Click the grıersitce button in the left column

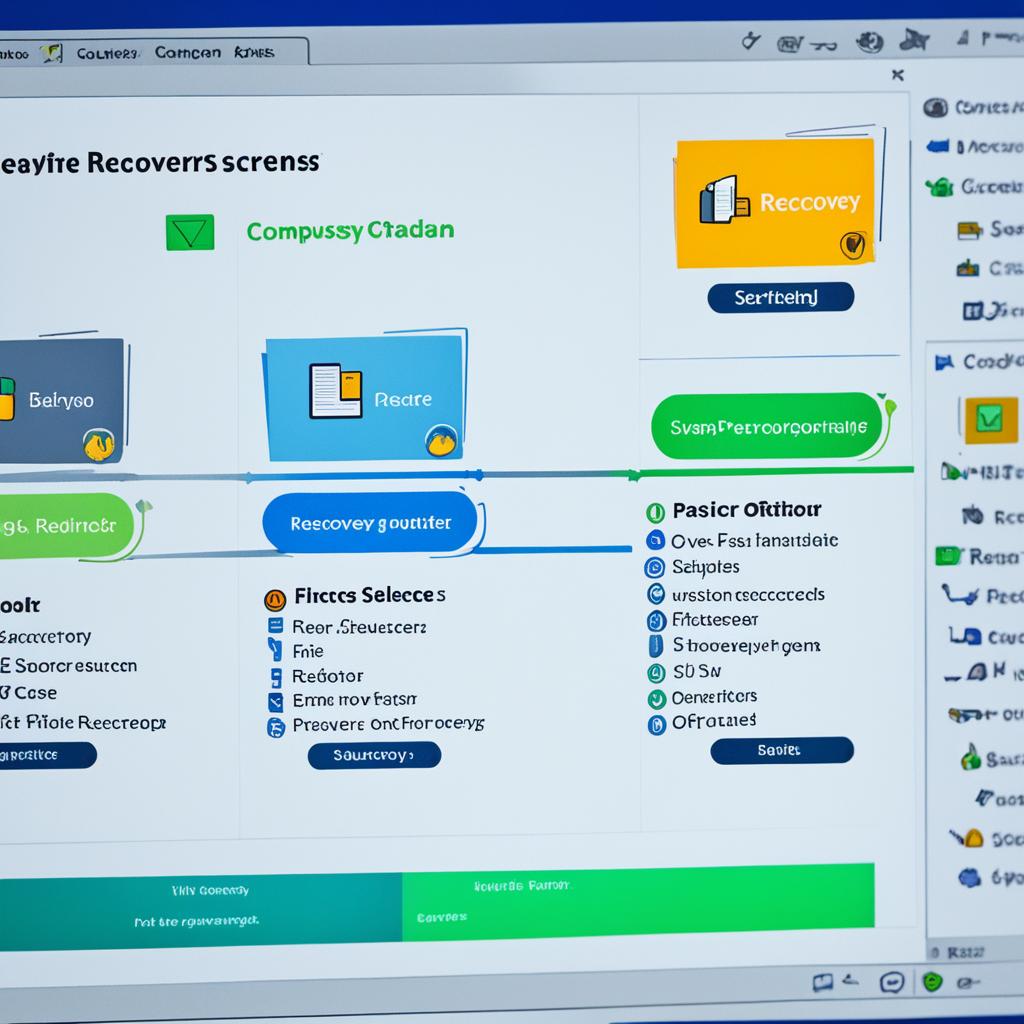46,755
